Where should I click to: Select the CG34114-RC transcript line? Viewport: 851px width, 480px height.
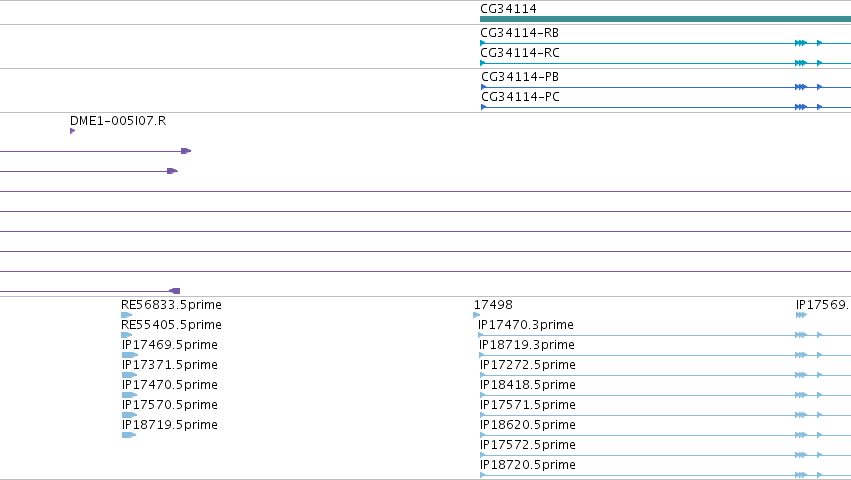665,63
